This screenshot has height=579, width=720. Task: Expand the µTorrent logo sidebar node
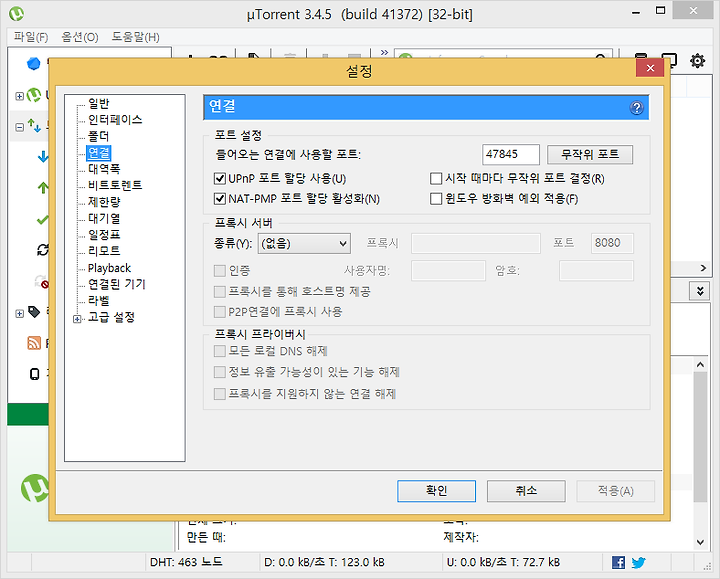pyautogui.click(x=19, y=96)
